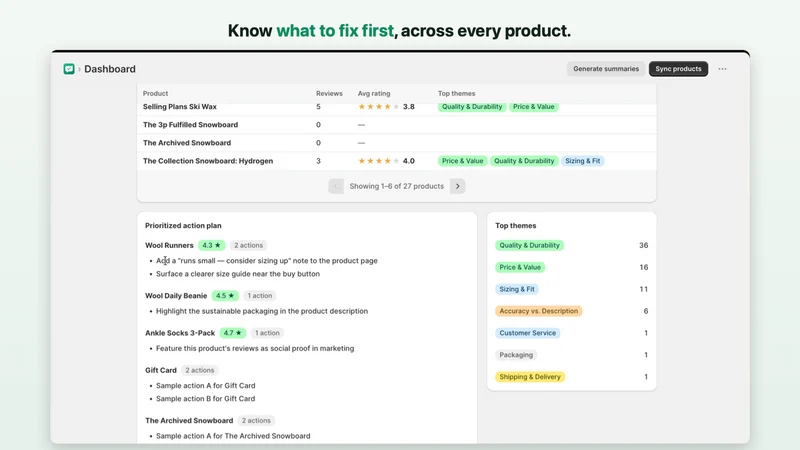Click the 2 actions badge for Wool Runners
Viewport: 800px width, 450px height.
tap(248, 245)
